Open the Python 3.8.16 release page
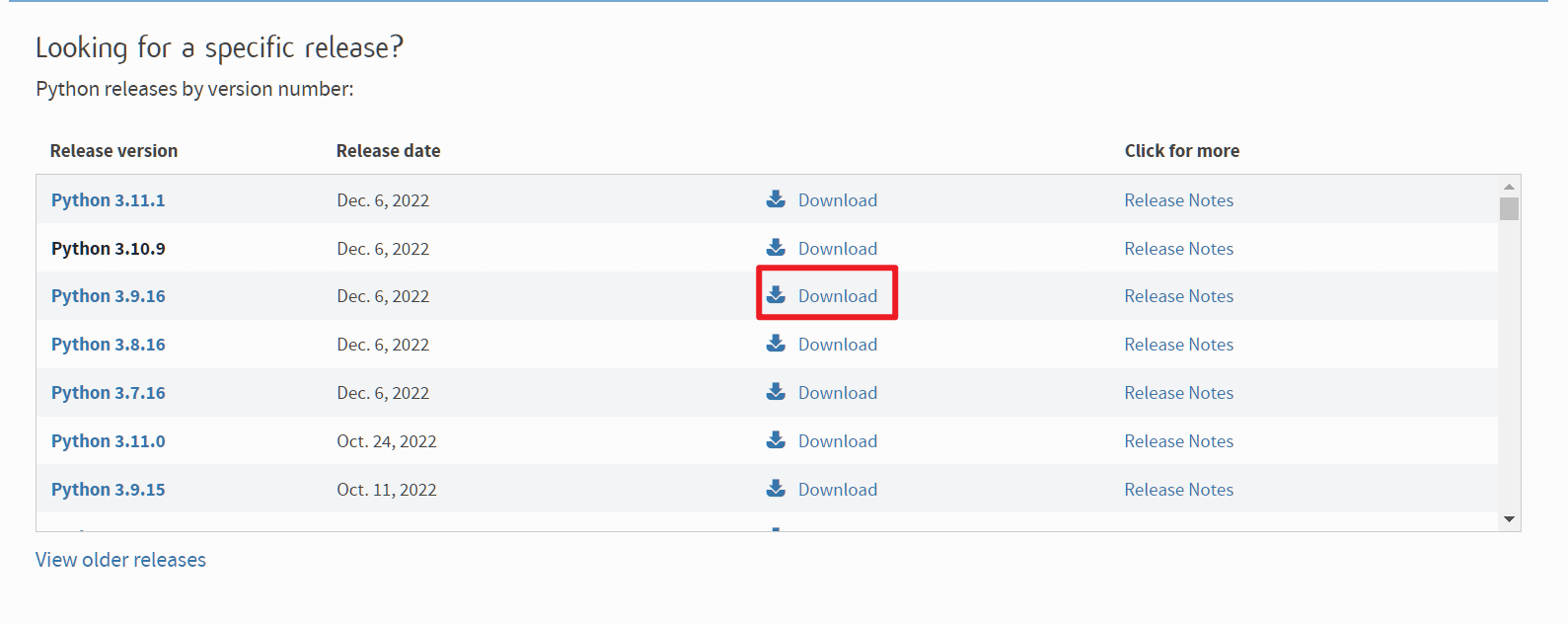 click(x=109, y=345)
